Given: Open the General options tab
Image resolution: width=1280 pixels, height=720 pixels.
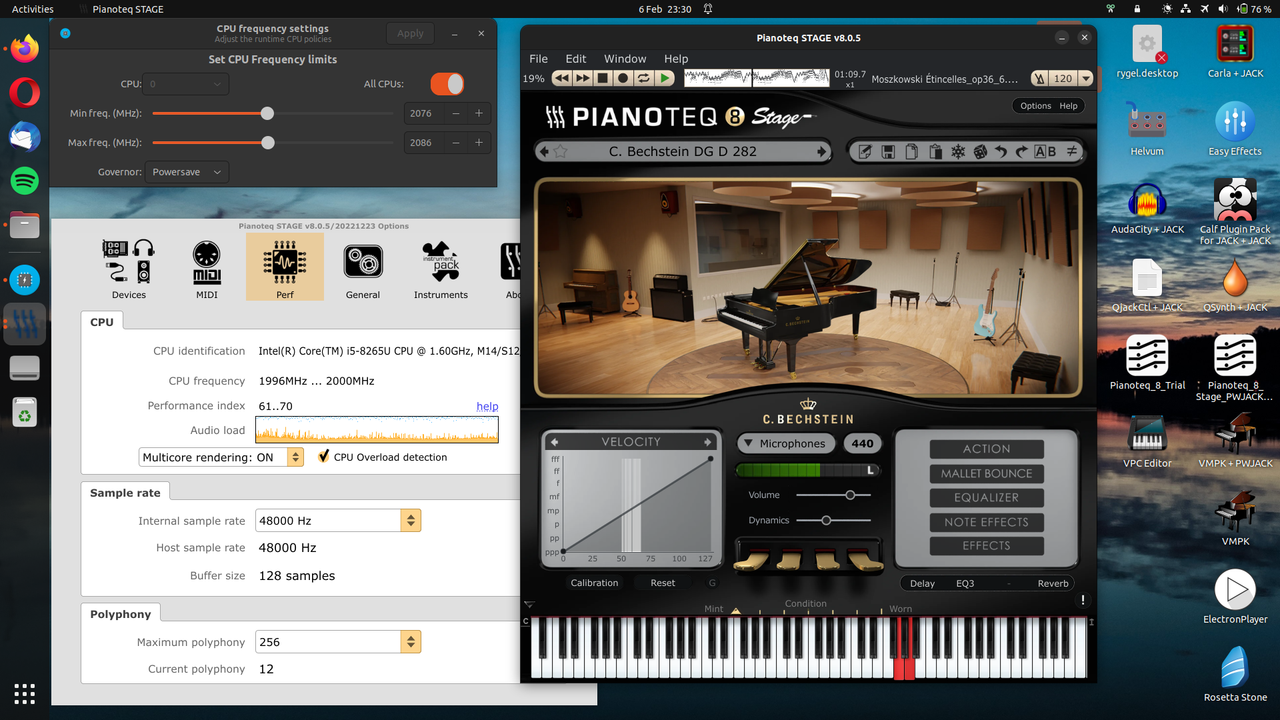Looking at the screenshot, I should [363, 268].
